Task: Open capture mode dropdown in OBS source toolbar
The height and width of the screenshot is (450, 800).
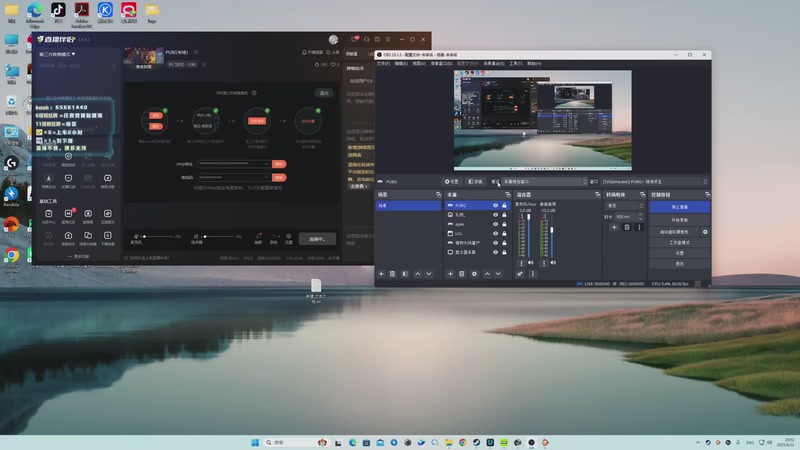Action: (545, 182)
